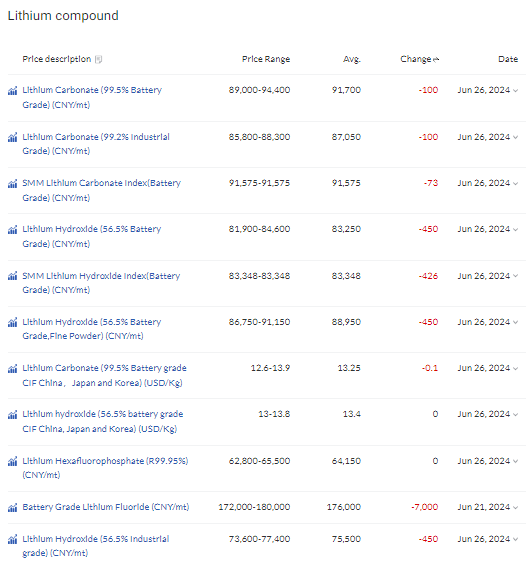The height and width of the screenshot is (563, 526).
Task: Click the Avg. column header
Action: 352,59
